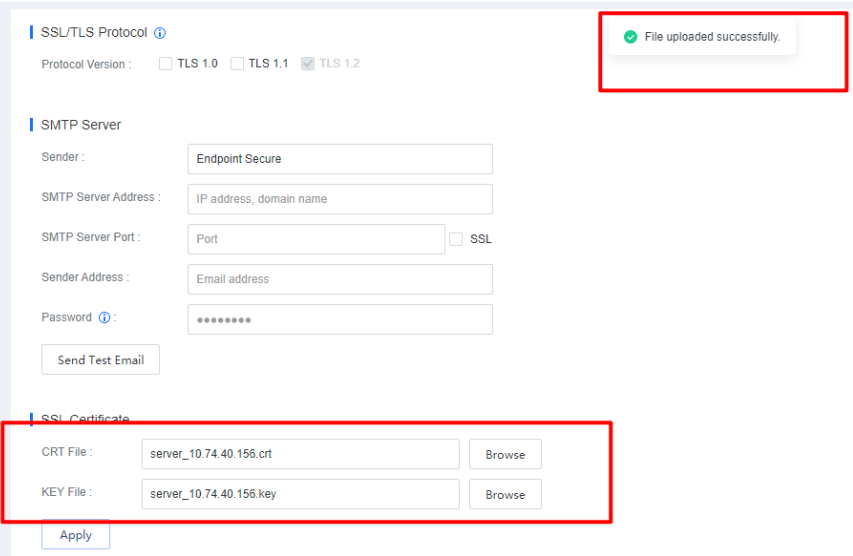Show the Password info tooltip icon

[x=104, y=318]
